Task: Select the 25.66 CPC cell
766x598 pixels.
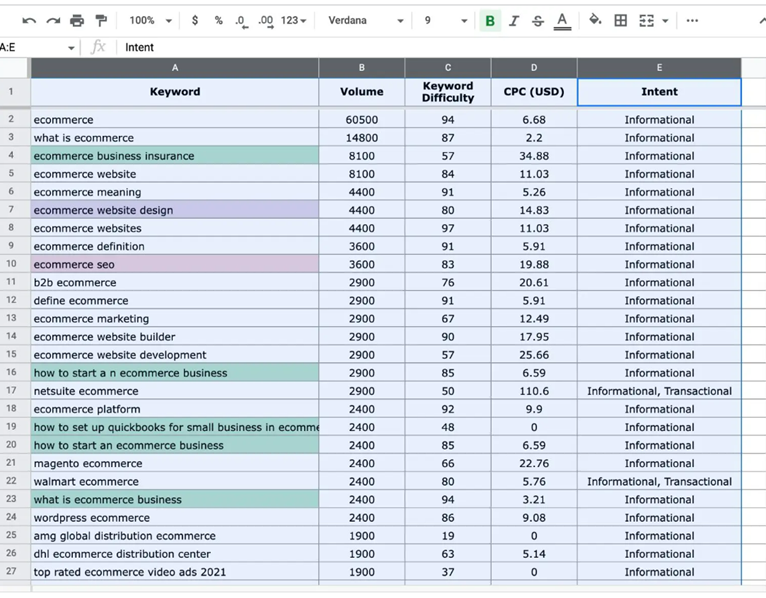Action: click(533, 355)
